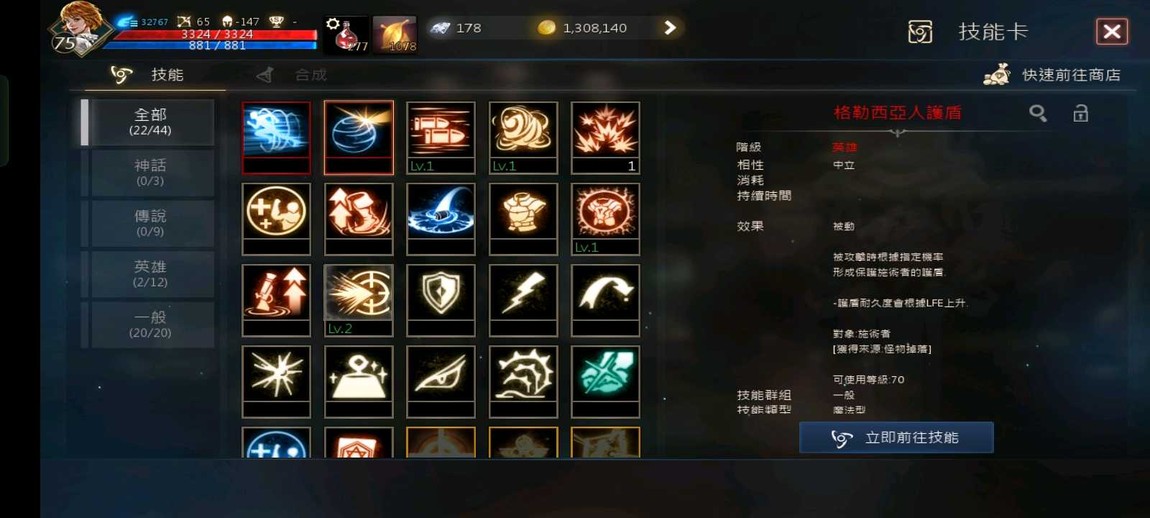The image size is (1150, 518).
Task: Filter by 英雄 (2/12) category
Action: [150, 274]
